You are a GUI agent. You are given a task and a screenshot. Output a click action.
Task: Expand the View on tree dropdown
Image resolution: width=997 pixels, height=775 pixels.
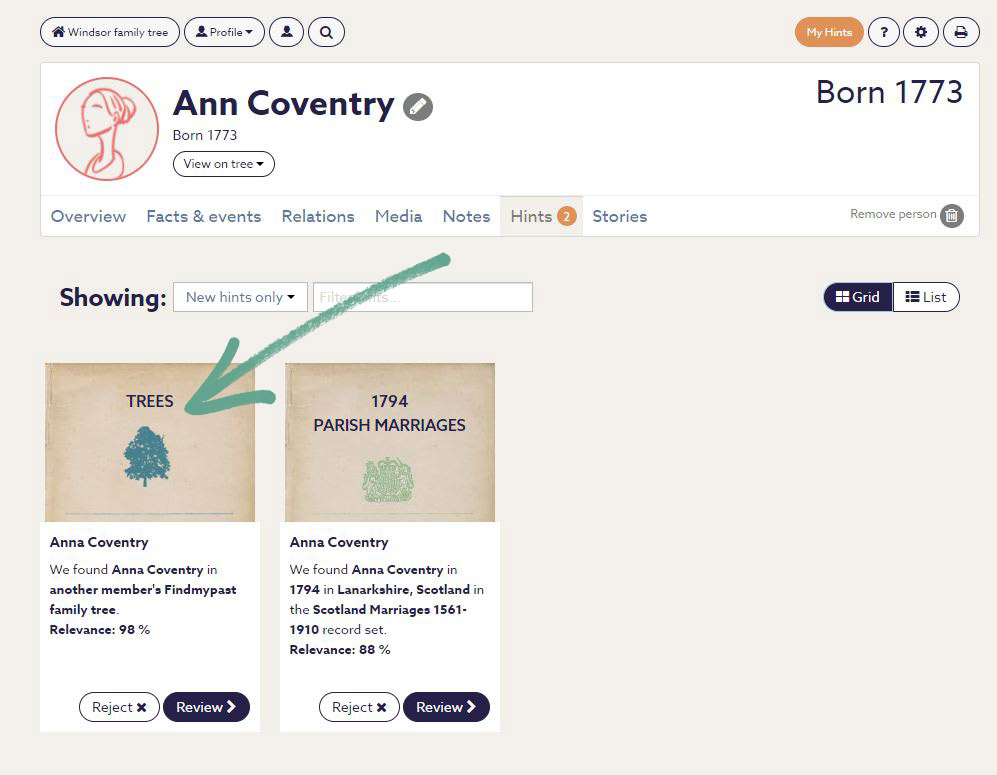coord(224,164)
